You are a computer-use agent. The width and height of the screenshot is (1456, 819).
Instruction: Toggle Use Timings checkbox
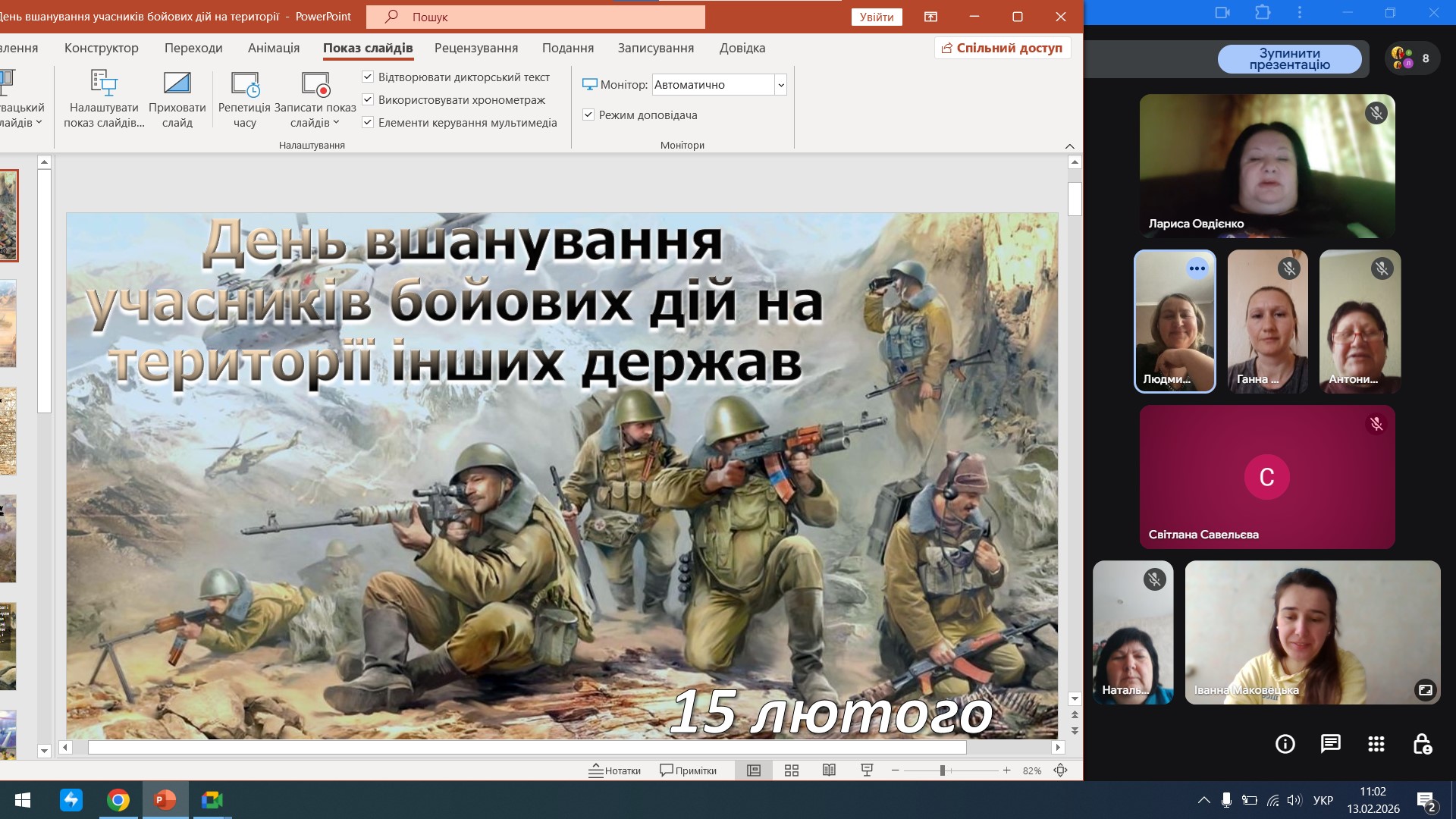(368, 99)
